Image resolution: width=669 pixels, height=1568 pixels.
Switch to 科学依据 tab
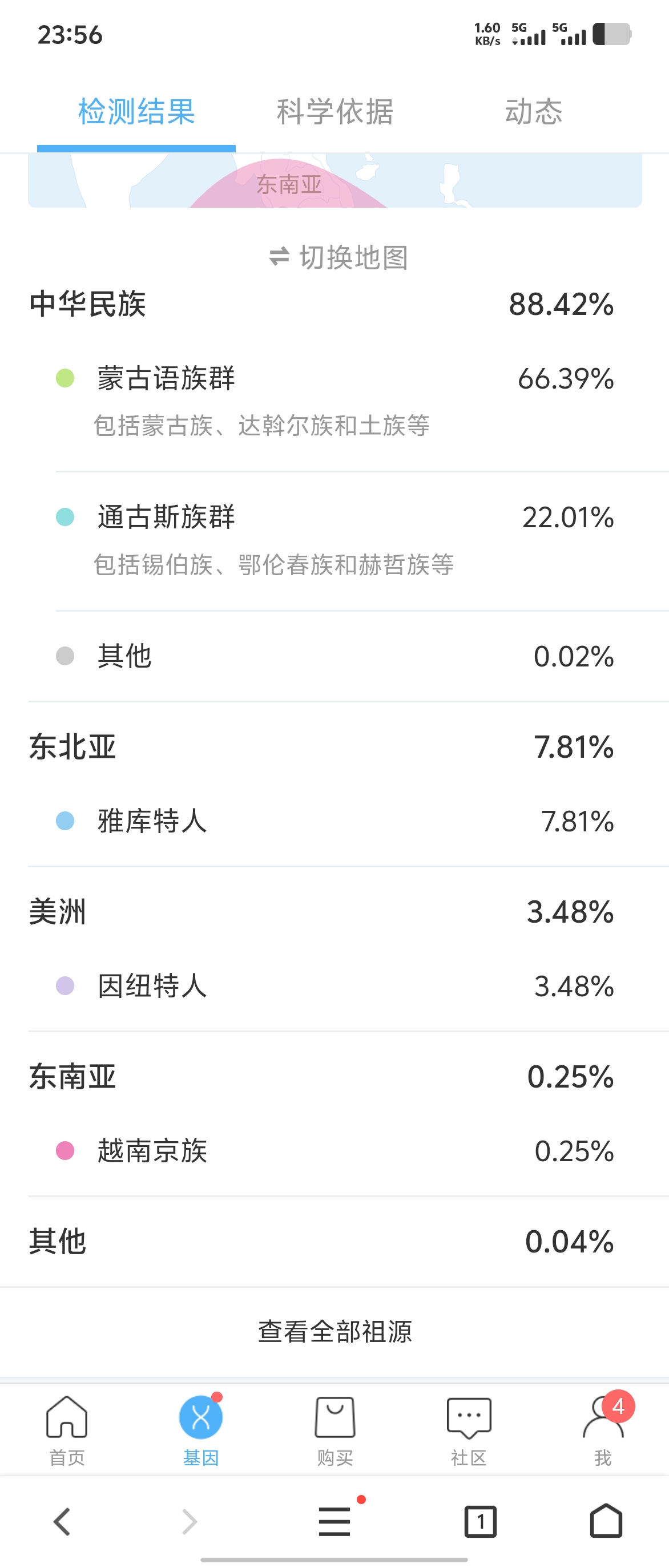tap(335, 112)
